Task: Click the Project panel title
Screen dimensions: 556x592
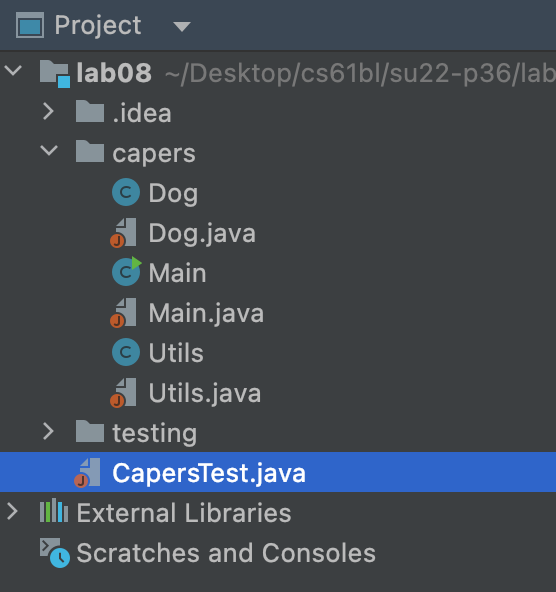Action: 98,26
